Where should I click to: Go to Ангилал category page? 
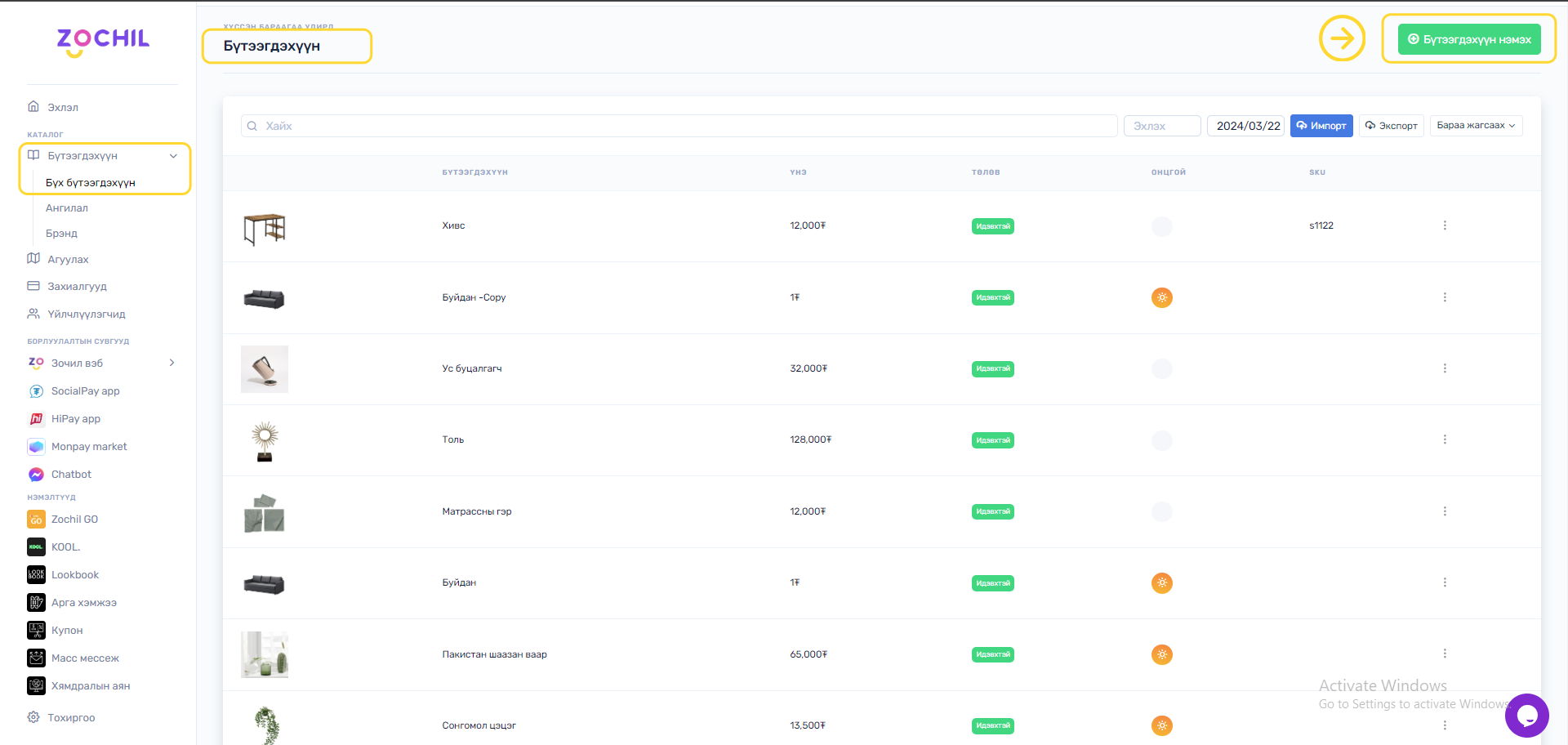point(67,208)
